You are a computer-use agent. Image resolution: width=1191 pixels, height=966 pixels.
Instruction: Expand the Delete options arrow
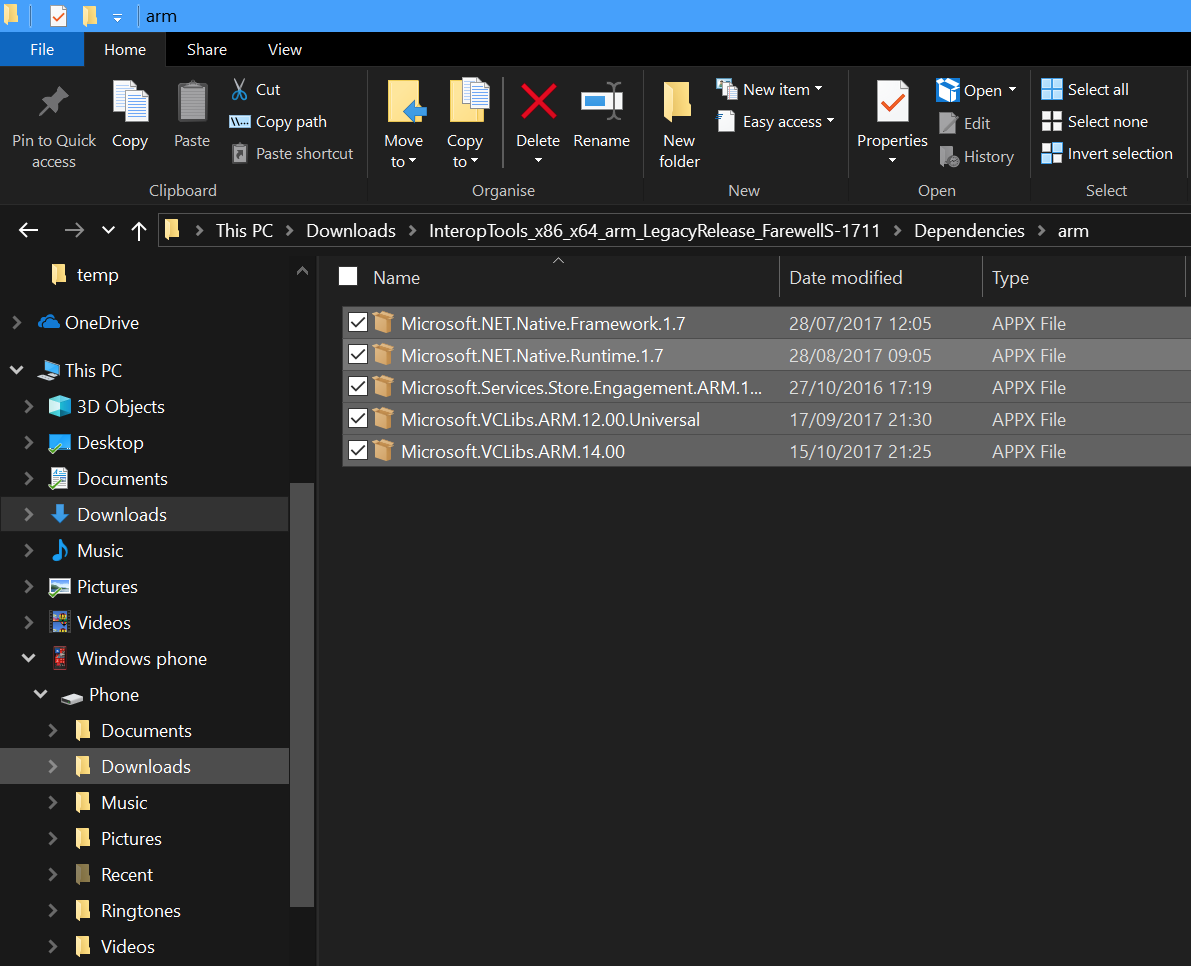pos(538,160)
